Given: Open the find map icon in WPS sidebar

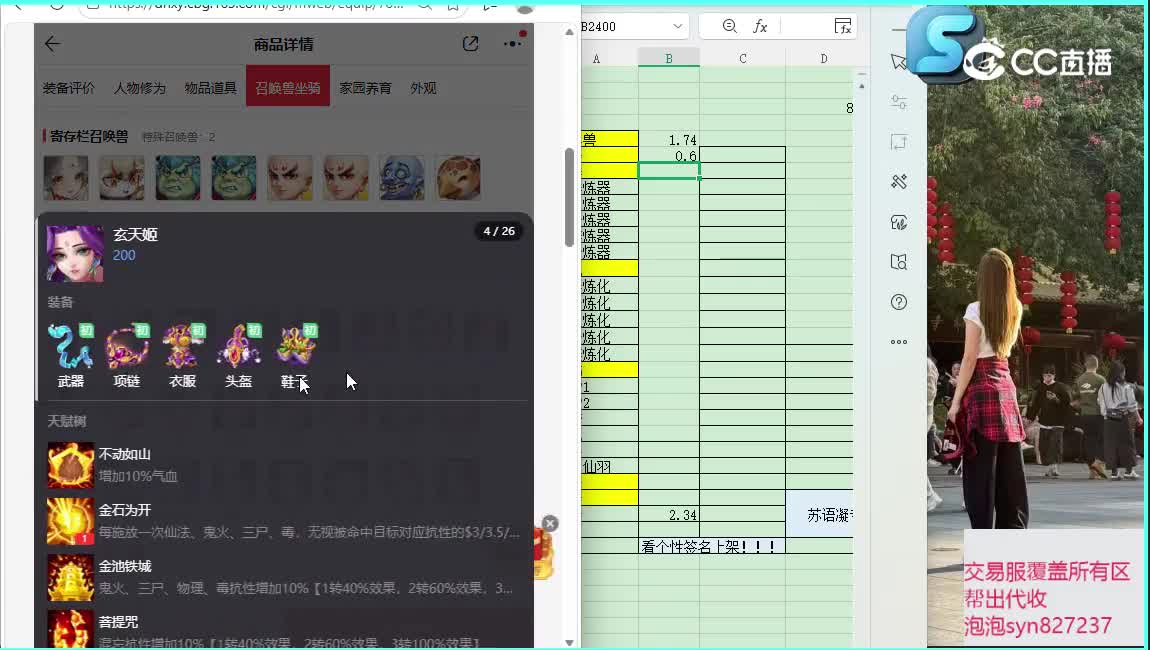Looking at the screenshot, I should click(898, 262).
